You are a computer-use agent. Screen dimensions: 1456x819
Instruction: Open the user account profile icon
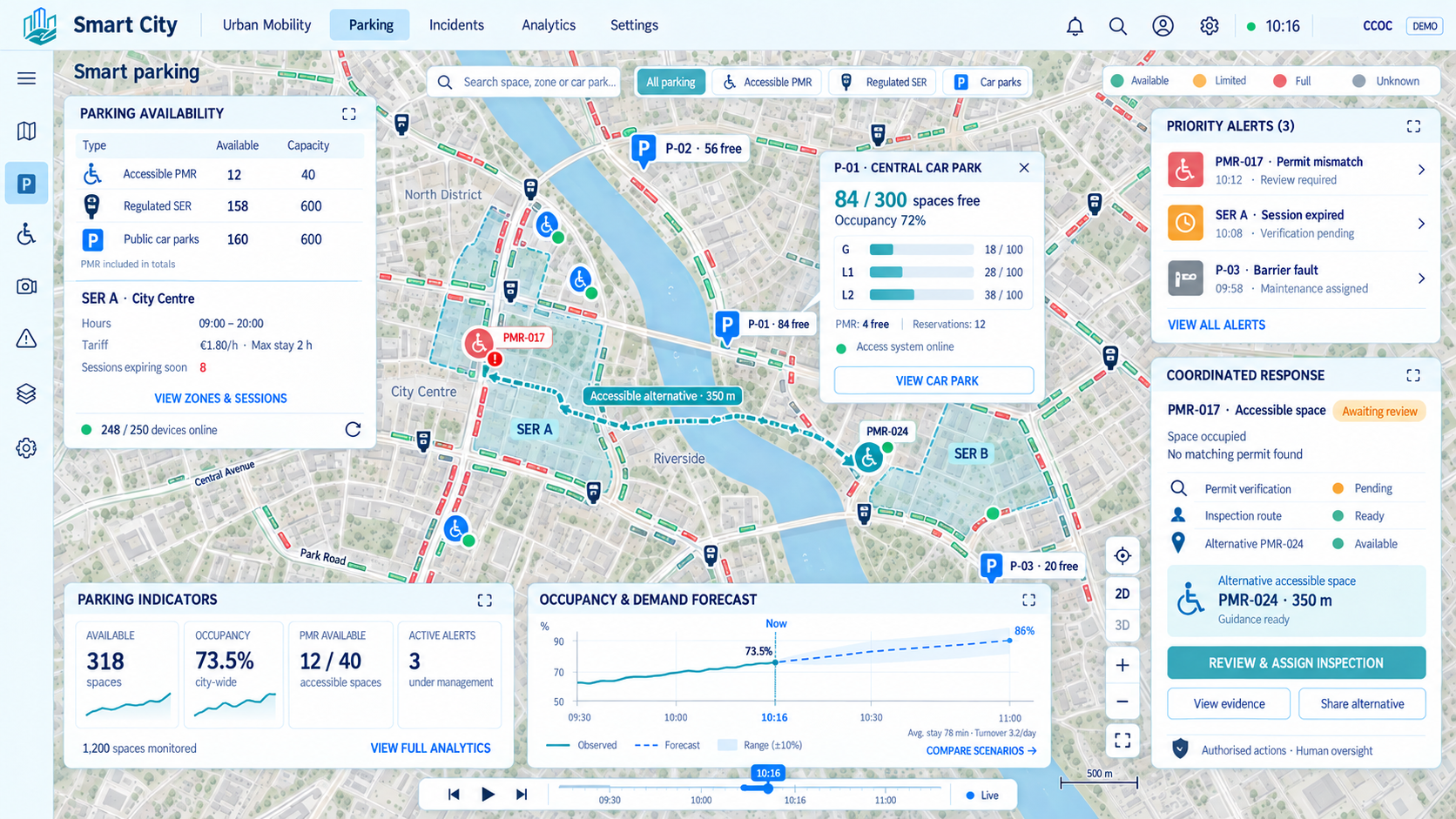coord(1163,26)
